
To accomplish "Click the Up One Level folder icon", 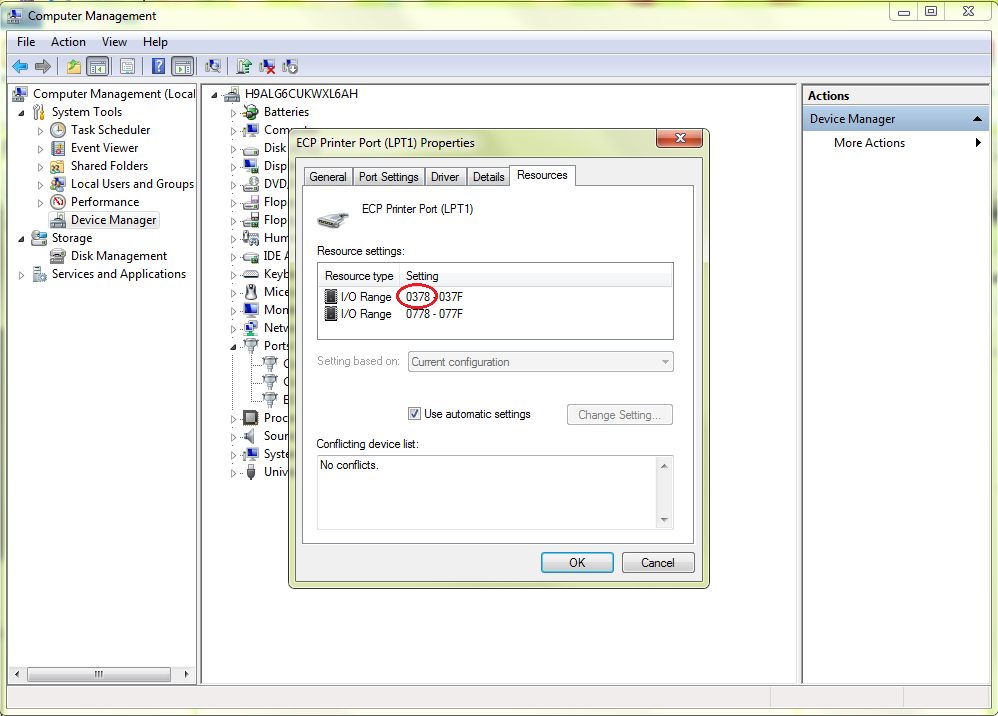I will 73,67.
